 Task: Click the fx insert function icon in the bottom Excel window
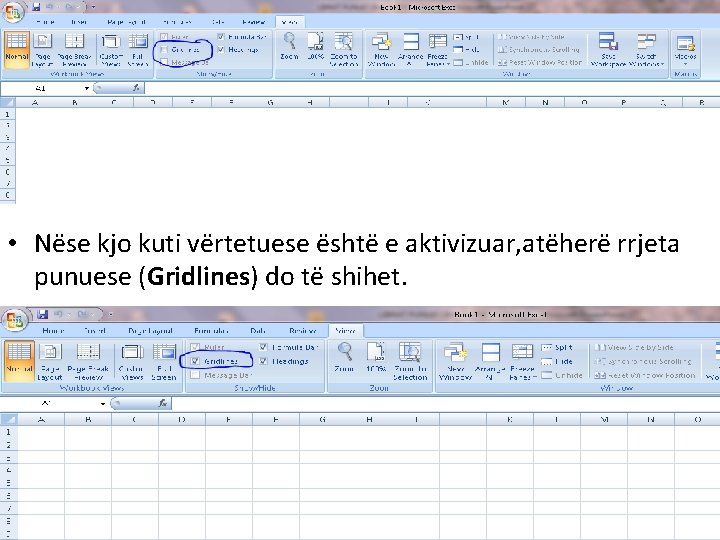[162, 403]
